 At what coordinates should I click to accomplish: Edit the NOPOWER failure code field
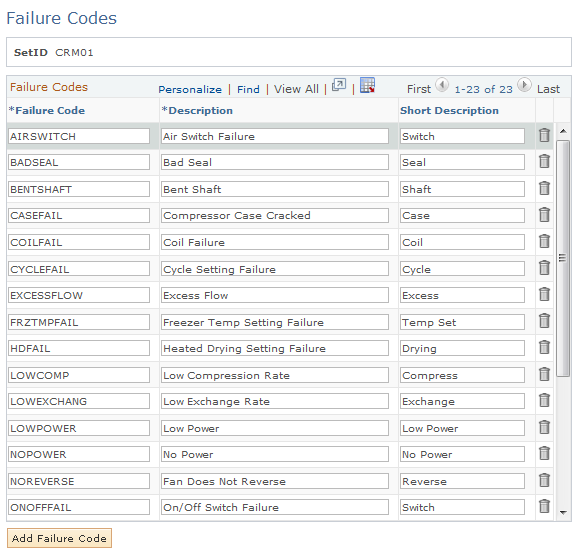click(x=79, y=454)
